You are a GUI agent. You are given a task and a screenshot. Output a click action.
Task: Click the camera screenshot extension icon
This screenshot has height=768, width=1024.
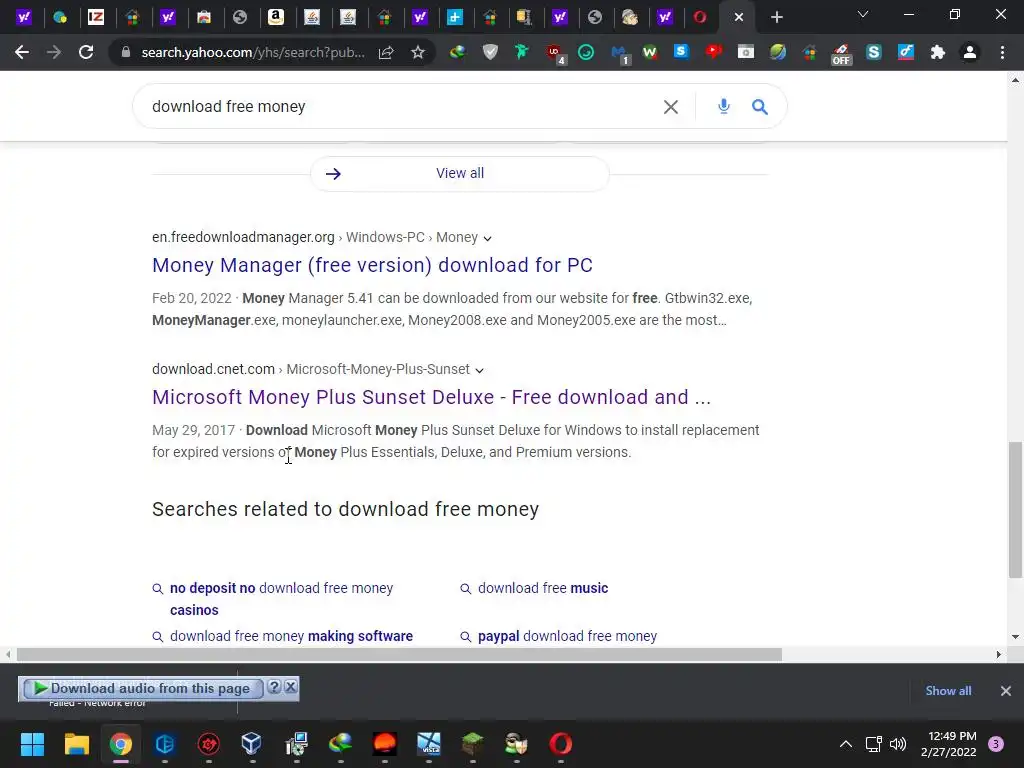click(x=746, y=52)
